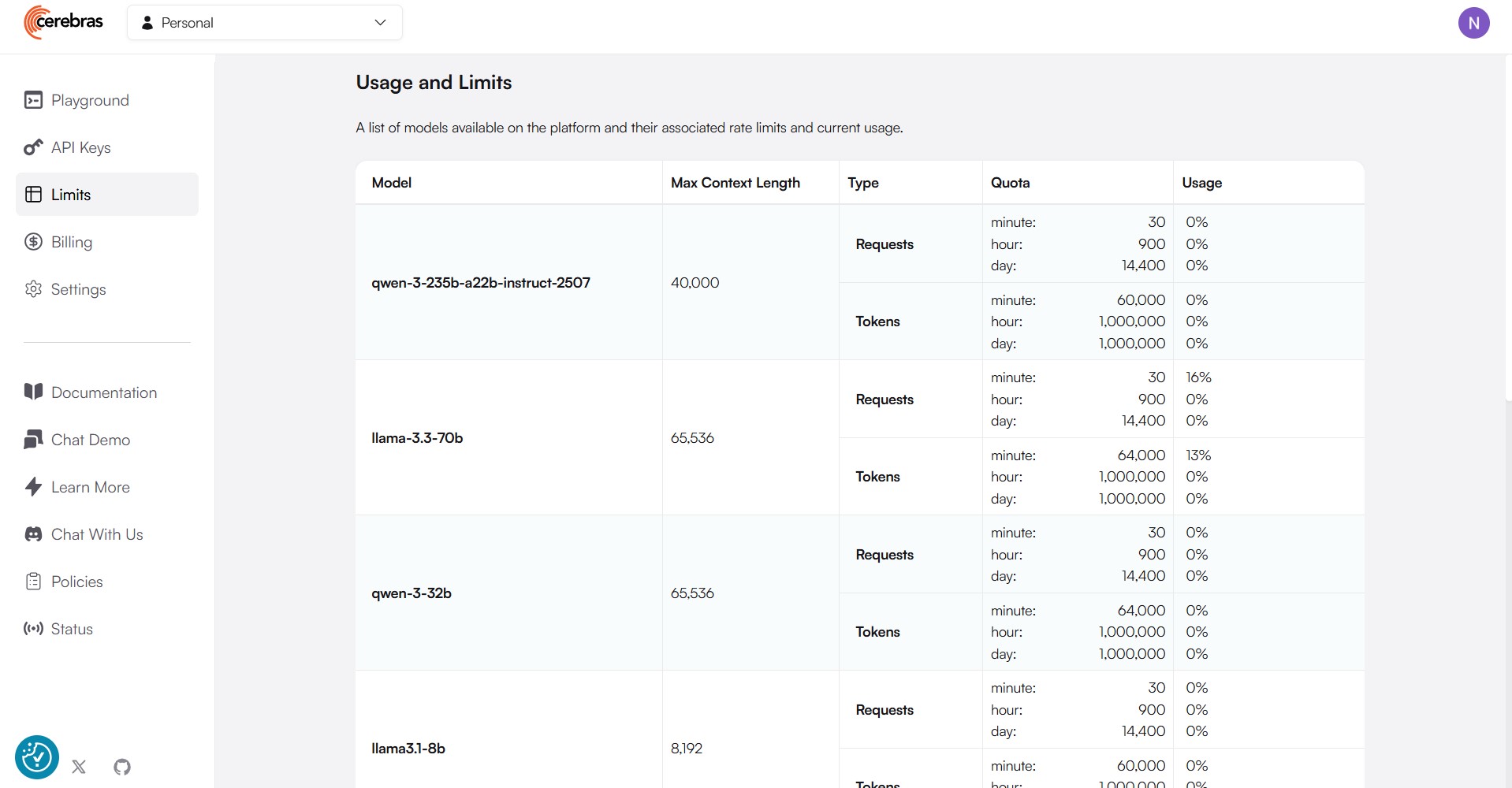
Task: Click the Playground terminal icon
Action: tap(33, 100)
